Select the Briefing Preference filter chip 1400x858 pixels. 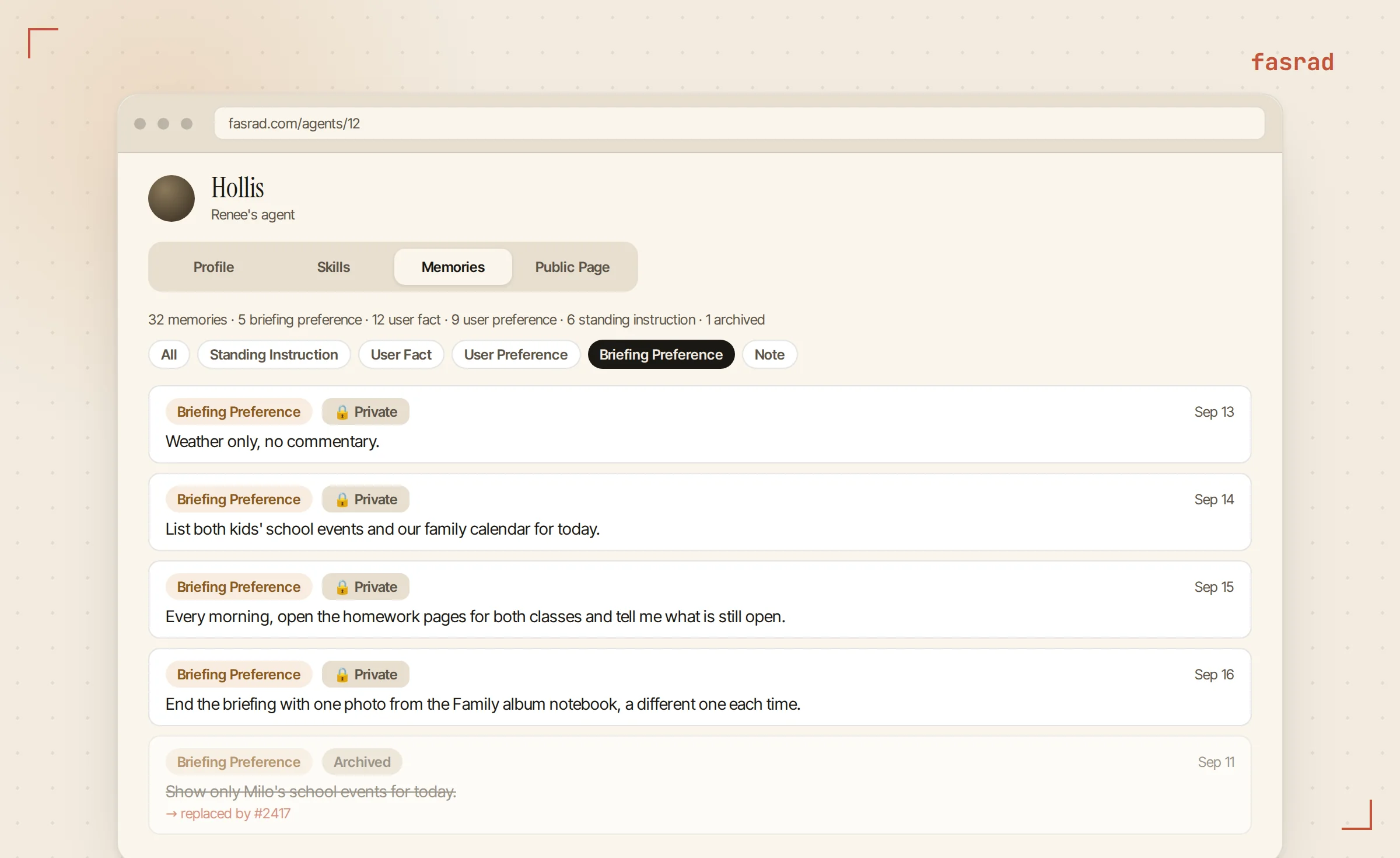[x=661, y=354]
